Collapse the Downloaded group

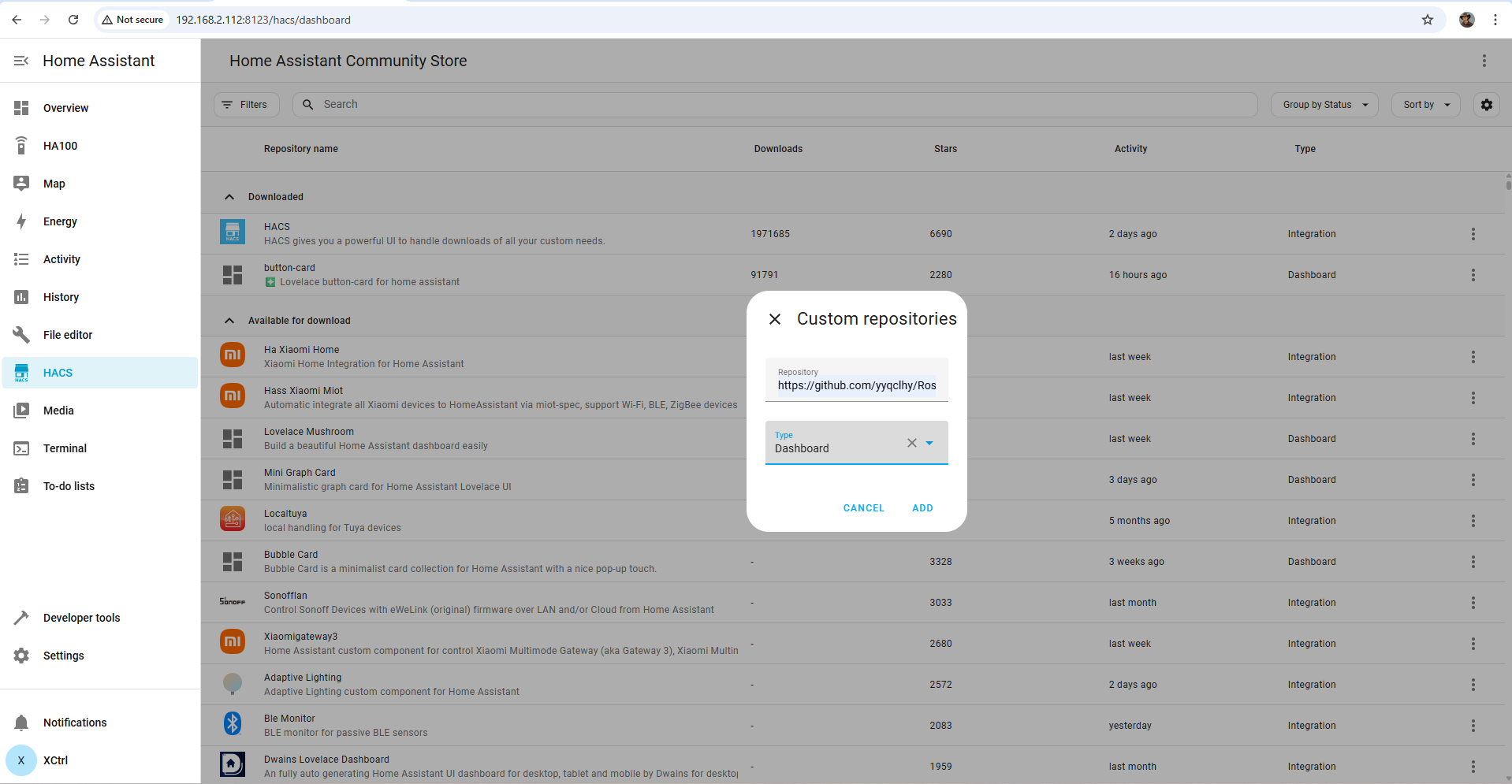click(x=229, y=197)
